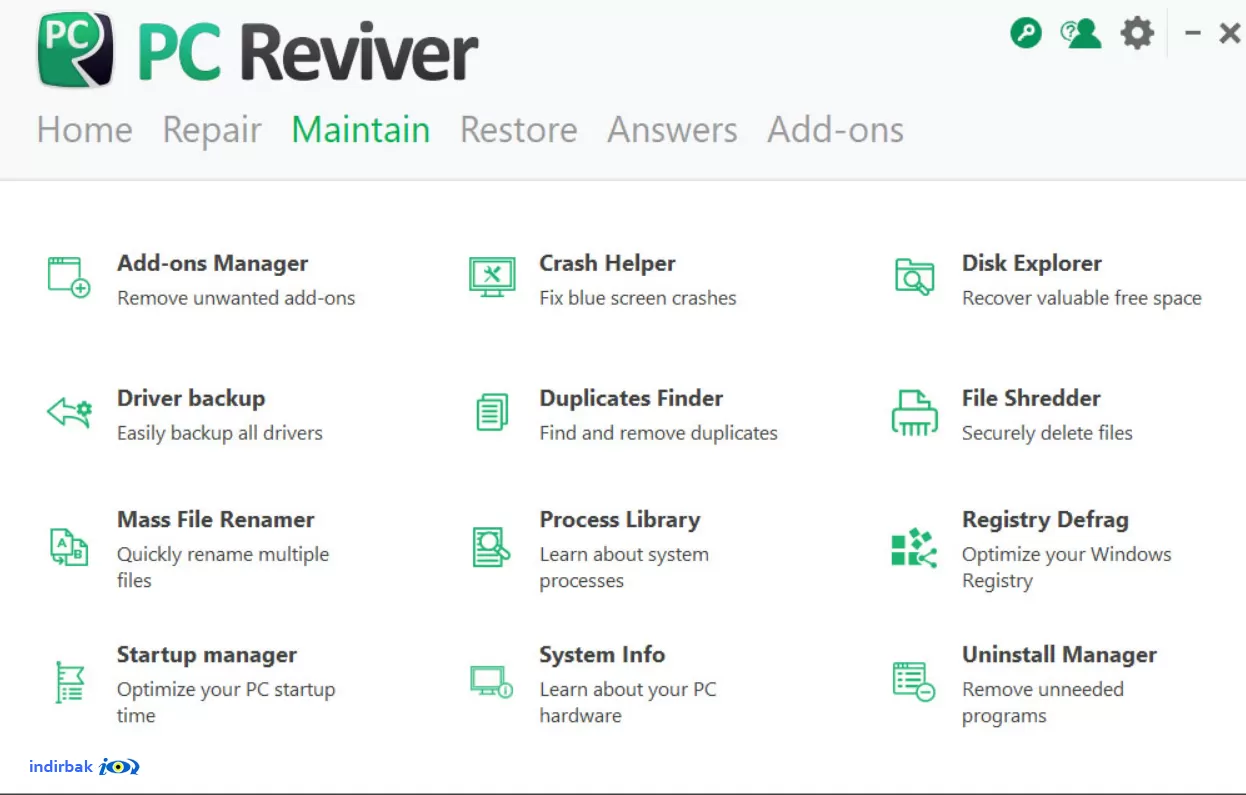
Task: Click 'Learn about system processes' description
Action: coord(624,567)
